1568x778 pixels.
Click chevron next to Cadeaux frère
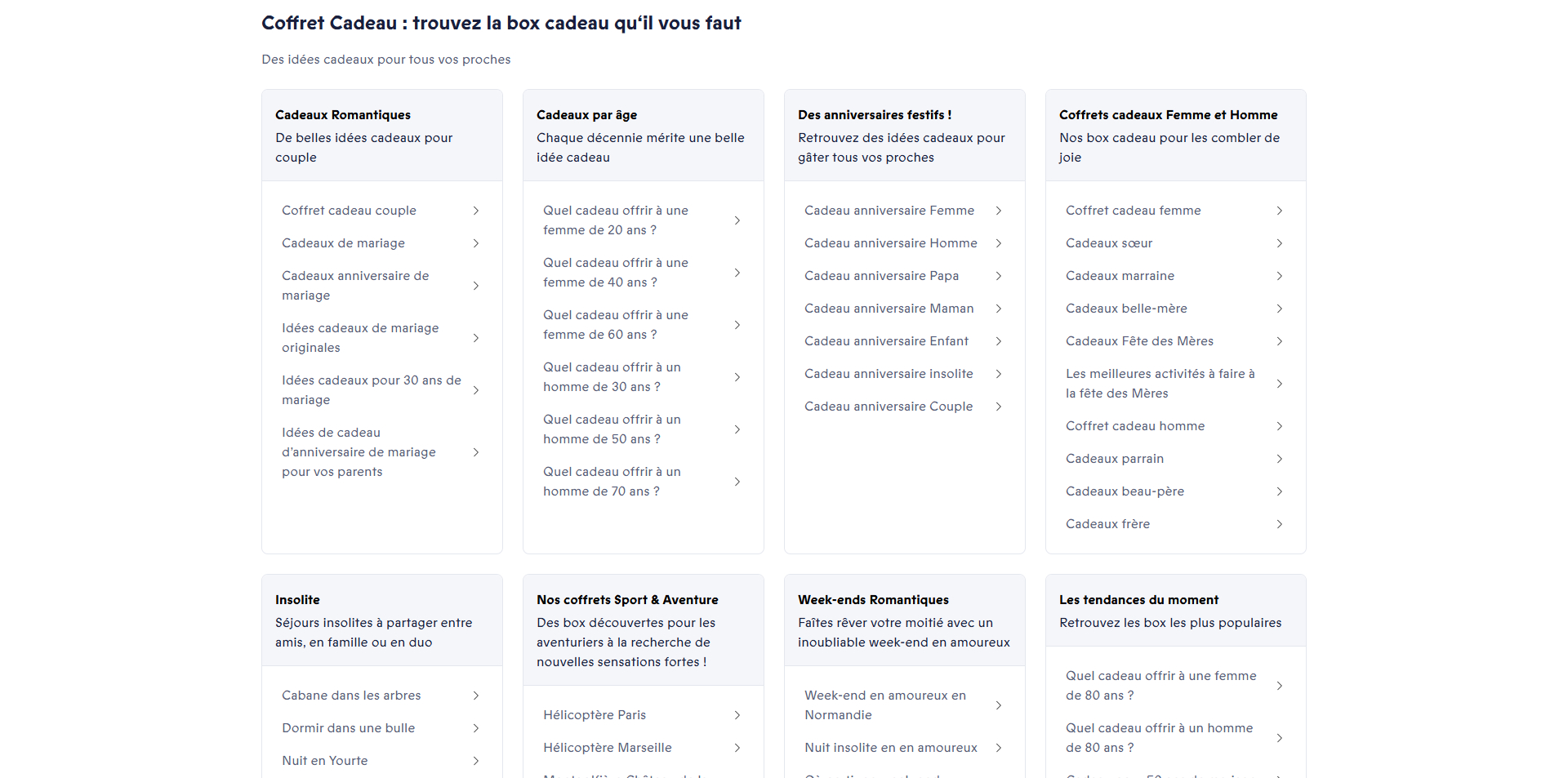1280,524
